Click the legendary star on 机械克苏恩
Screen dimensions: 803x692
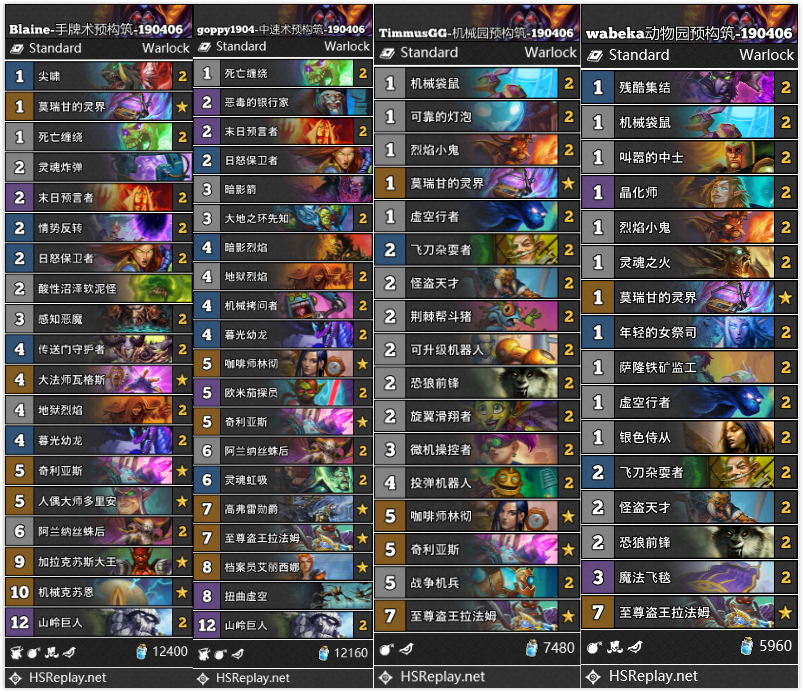pos(182,593)
